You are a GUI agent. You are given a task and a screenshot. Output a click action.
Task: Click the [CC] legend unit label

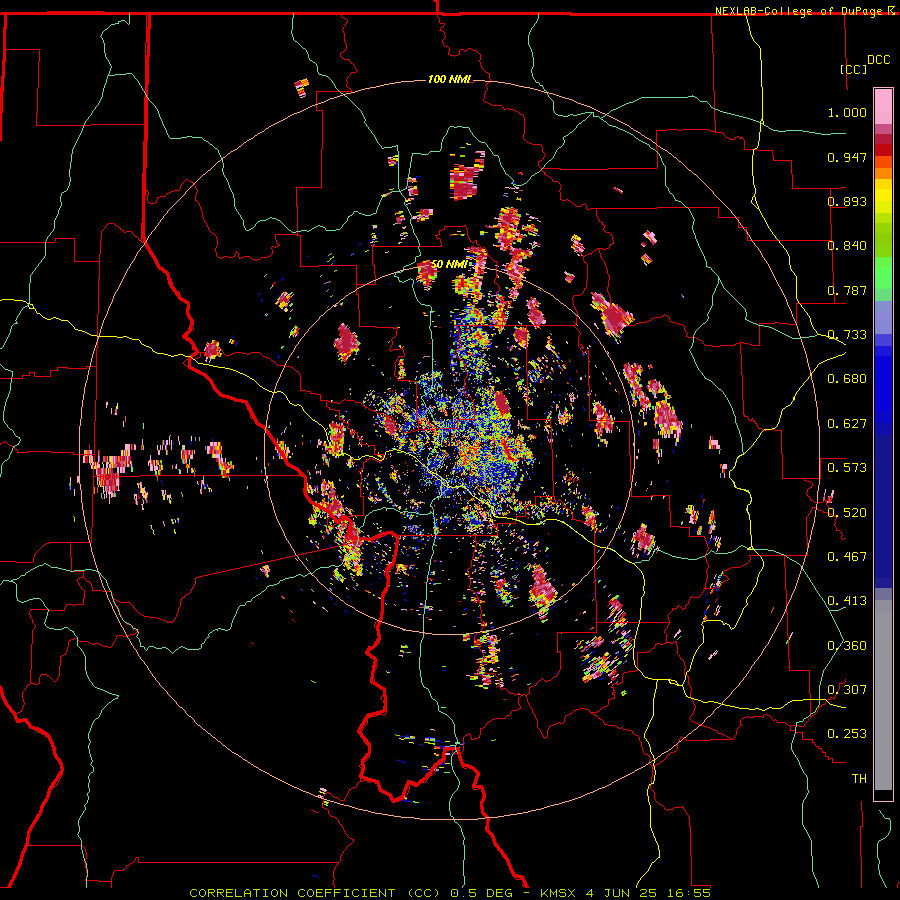pos(854,69)
